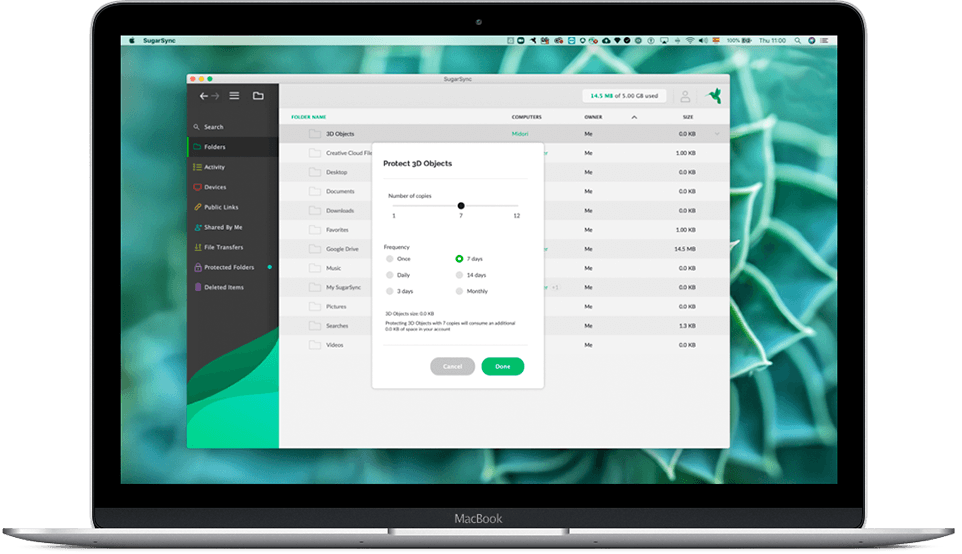The image size is (962, 554).
Task: Click the Videos folder icon
Action: [x=315, y=345]
